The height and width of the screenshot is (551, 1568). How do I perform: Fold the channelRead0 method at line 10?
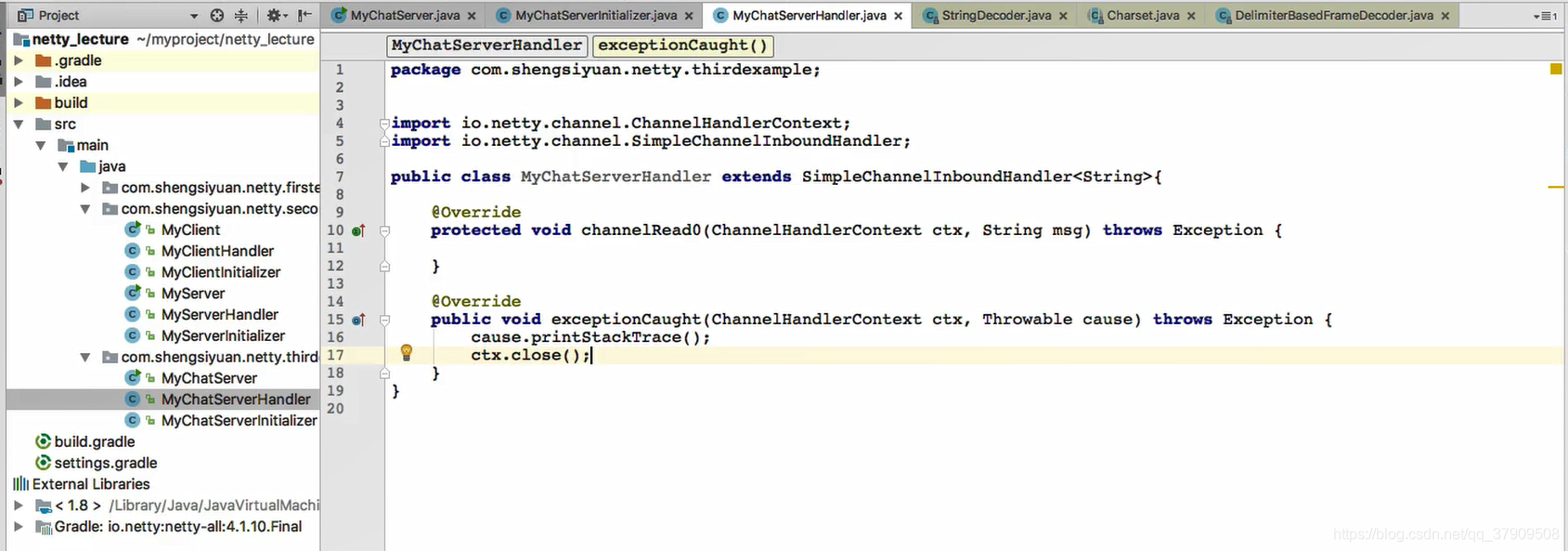pos(384,230)
